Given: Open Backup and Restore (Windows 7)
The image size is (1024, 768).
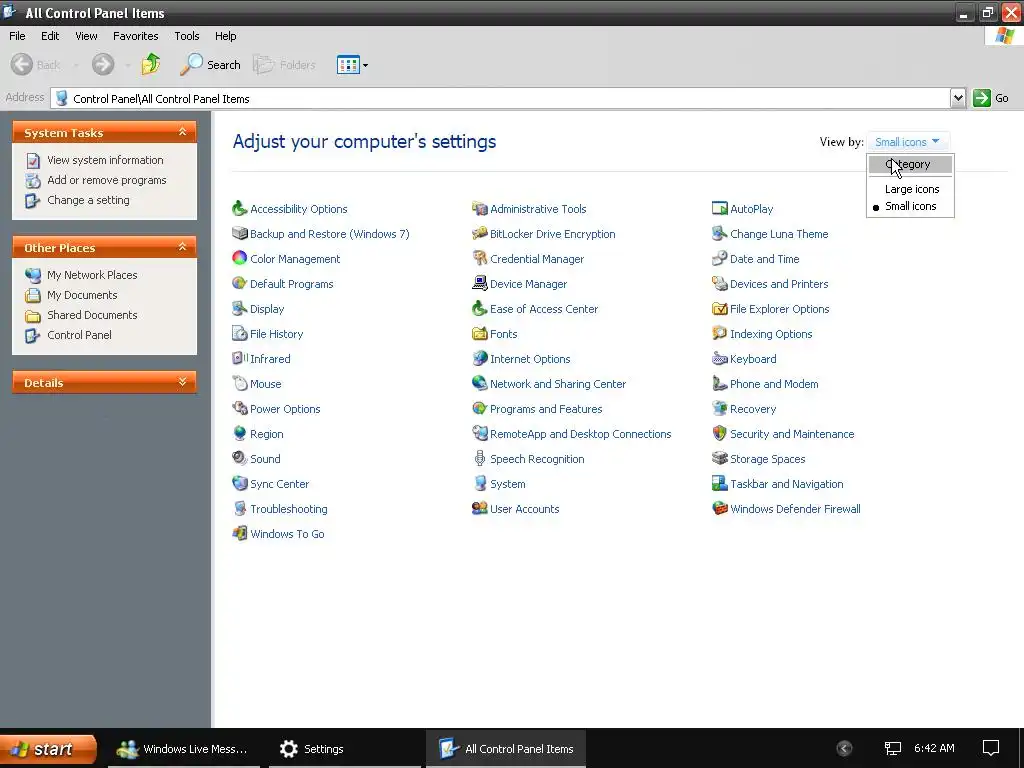Looking at the screenshot, I should pyautogui.click(x=329, y=234).
